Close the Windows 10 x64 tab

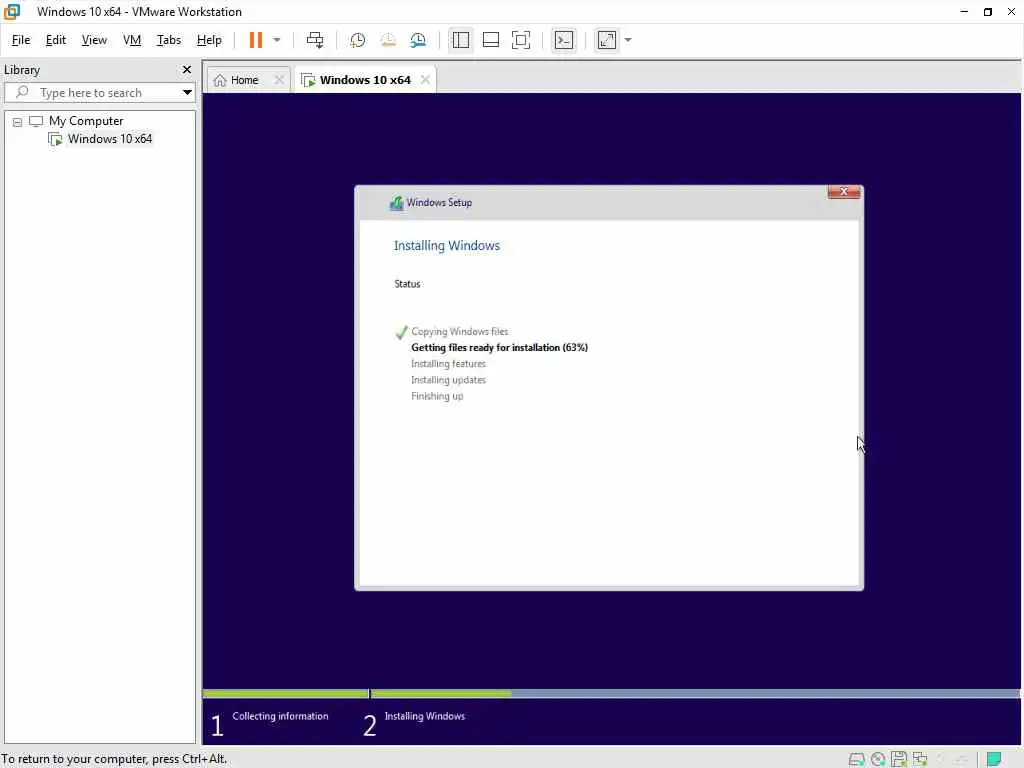coord(425,80)
